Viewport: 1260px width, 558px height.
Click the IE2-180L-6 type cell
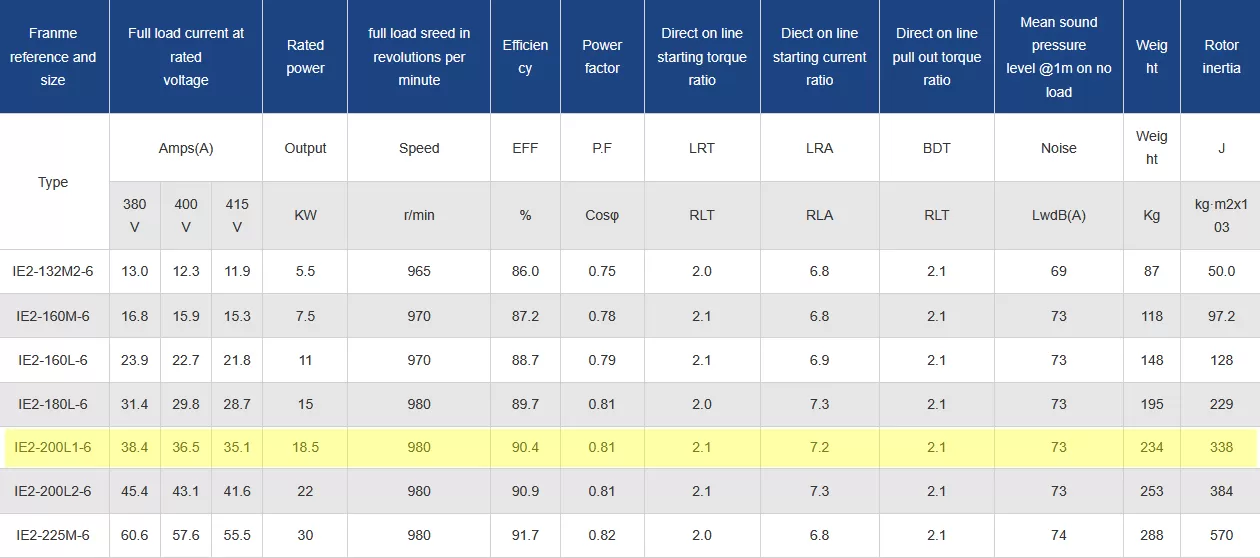[x=53, y=404]
